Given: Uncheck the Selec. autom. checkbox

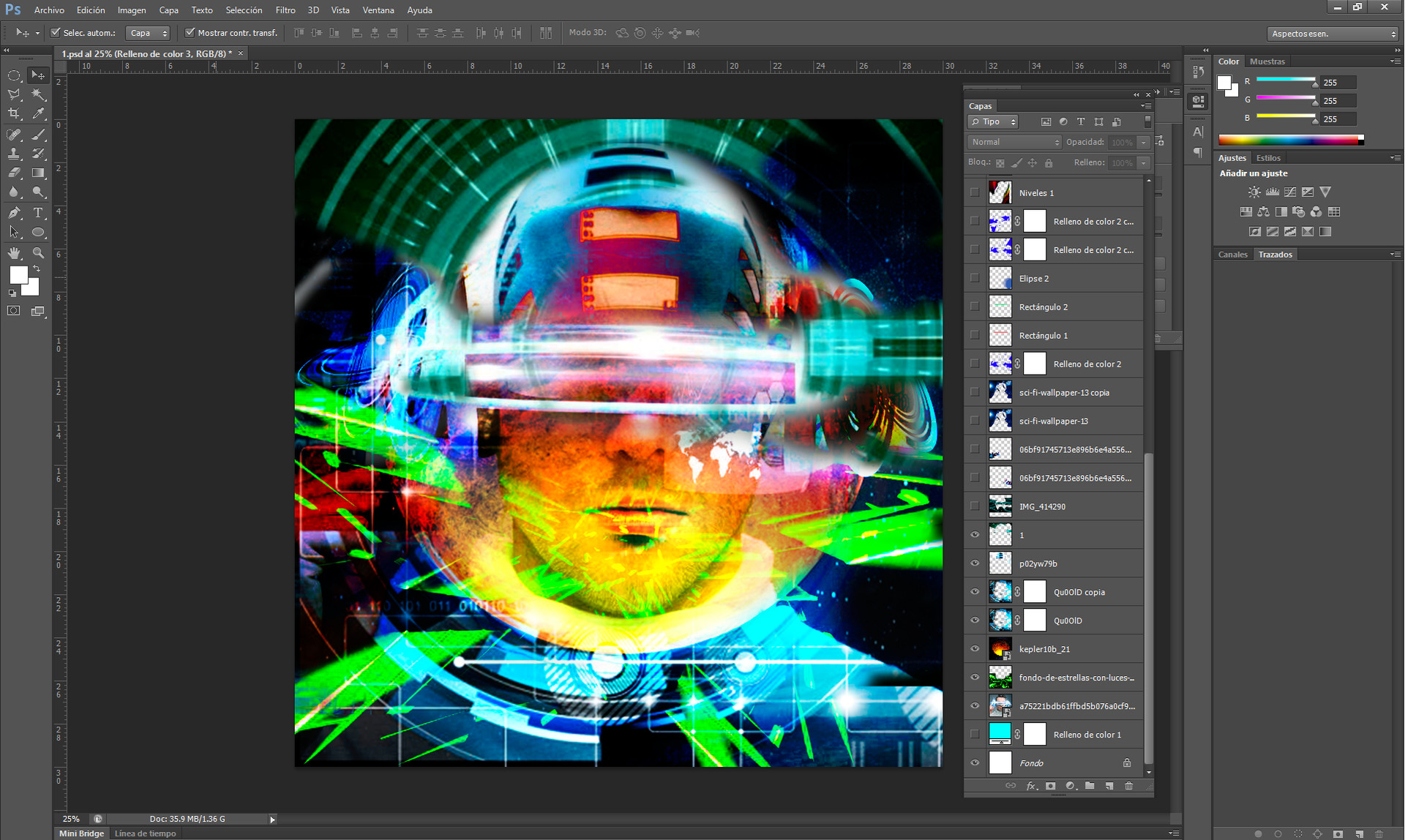Looking at the screenshot, I should coord(55,33).
